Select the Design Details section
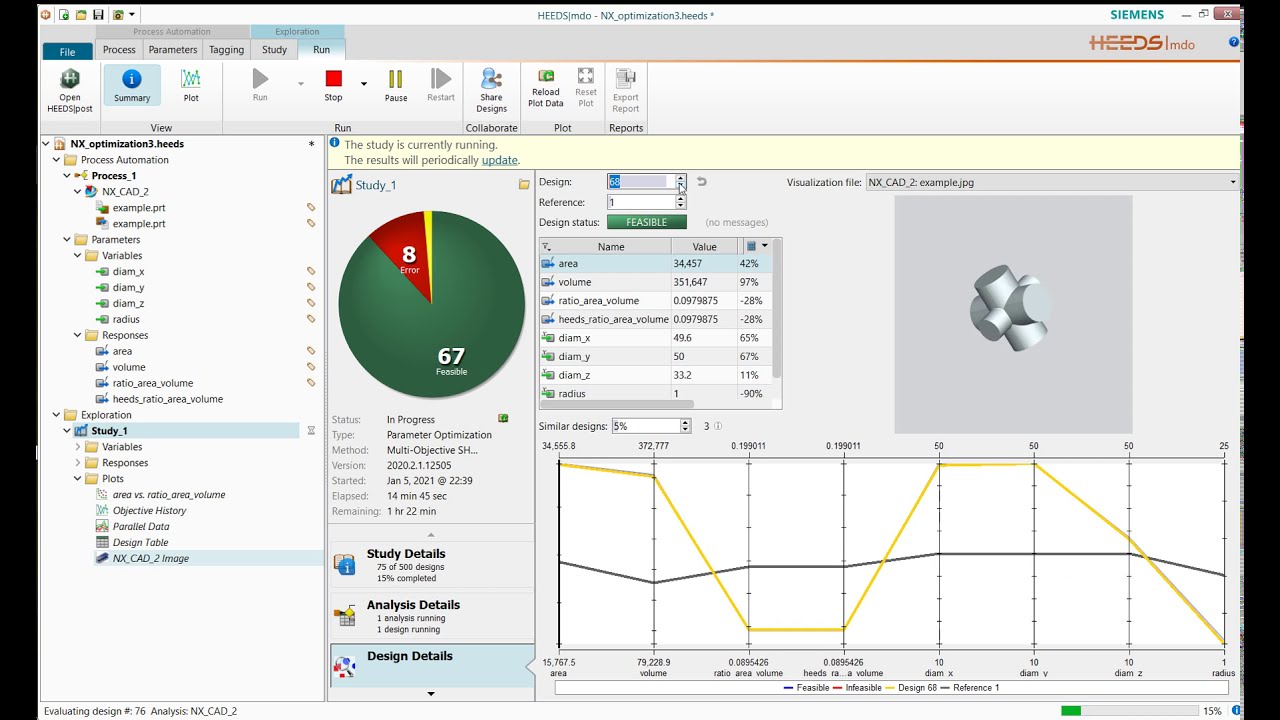Viewport: 1280px width, 720px height. tap(432, 665)
